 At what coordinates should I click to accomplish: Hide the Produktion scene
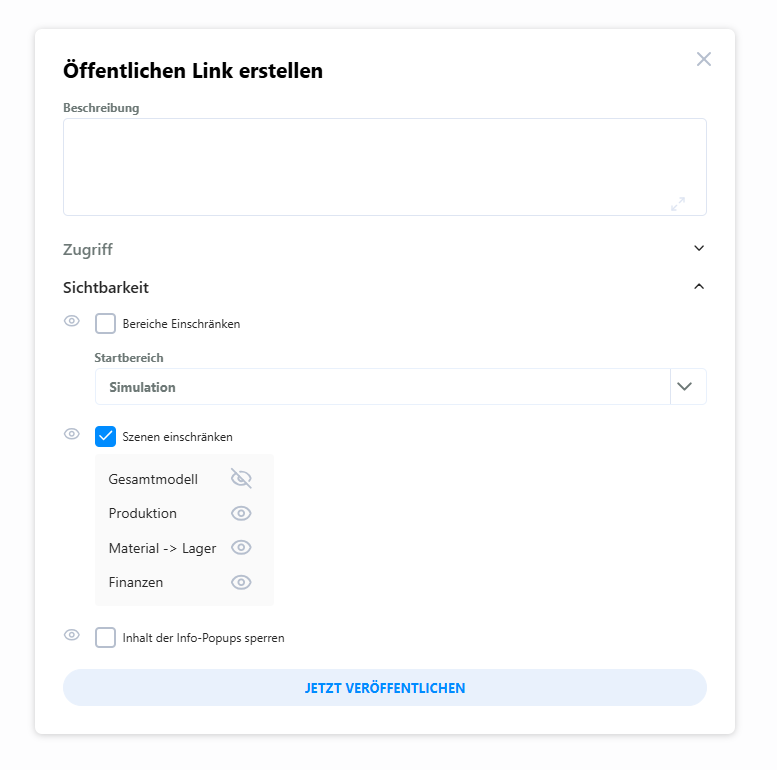(x=241, y=513)
